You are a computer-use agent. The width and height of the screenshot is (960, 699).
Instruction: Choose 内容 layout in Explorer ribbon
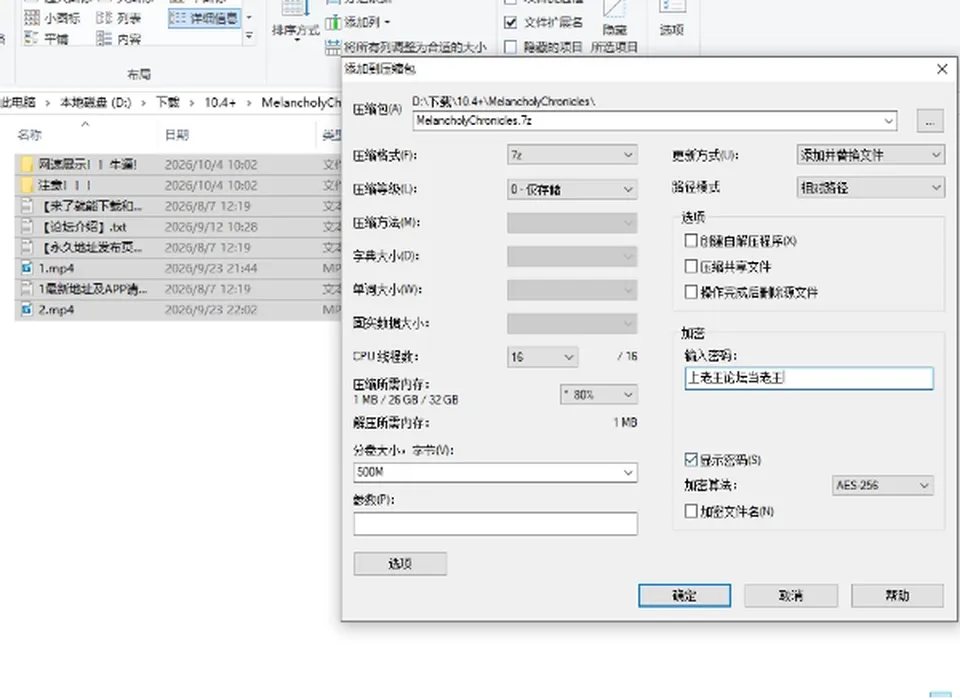coord(119,39)
